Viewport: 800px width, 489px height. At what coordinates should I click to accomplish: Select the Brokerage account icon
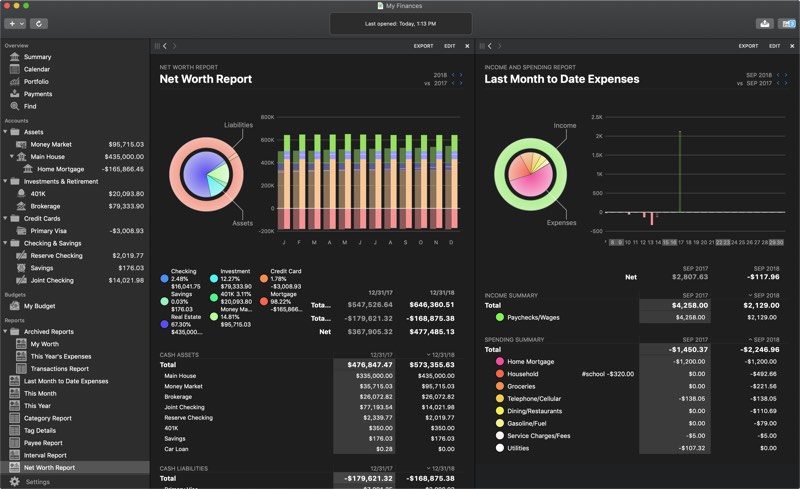click(21, 206)
